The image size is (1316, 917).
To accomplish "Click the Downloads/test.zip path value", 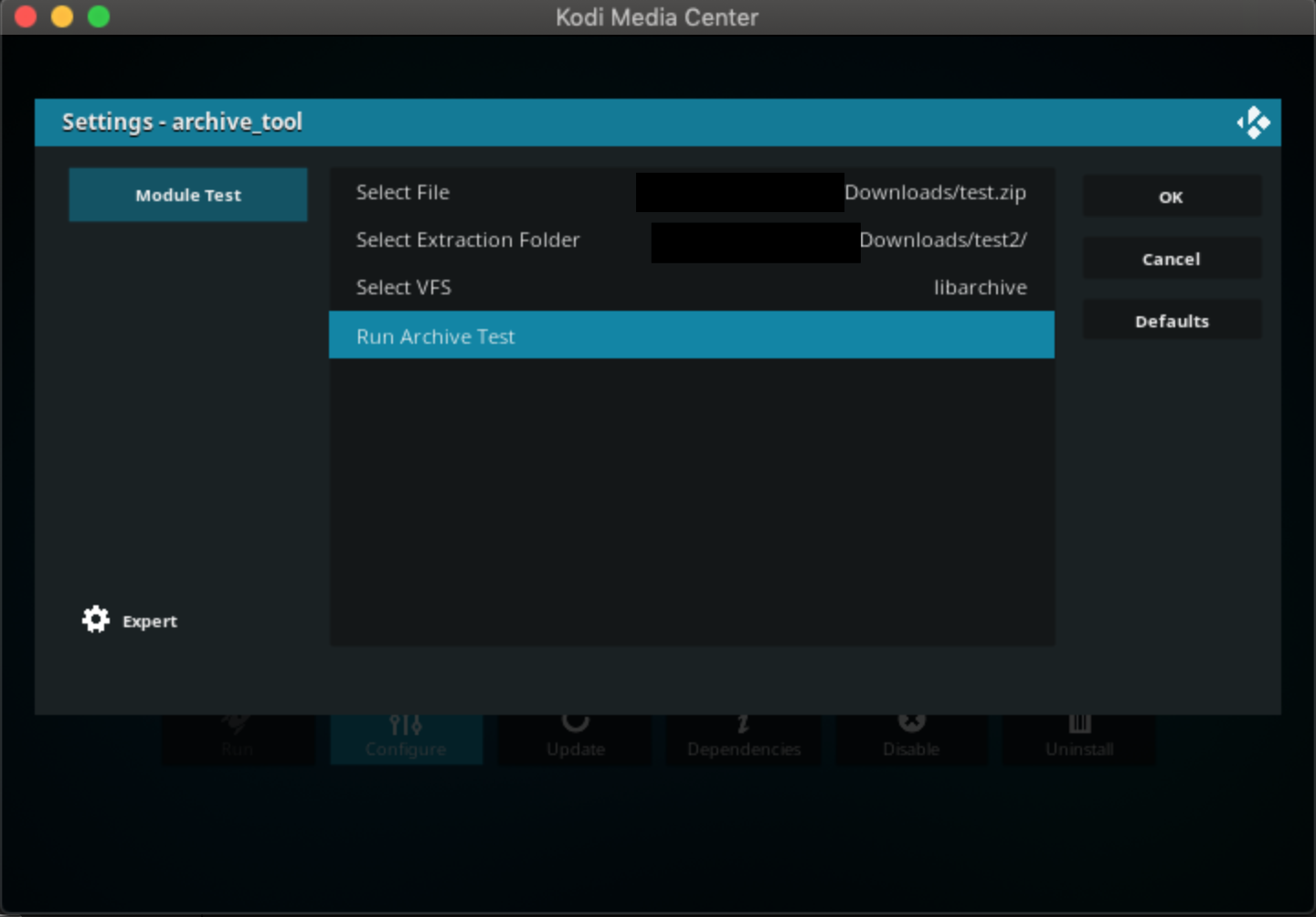I will (935, 193).
